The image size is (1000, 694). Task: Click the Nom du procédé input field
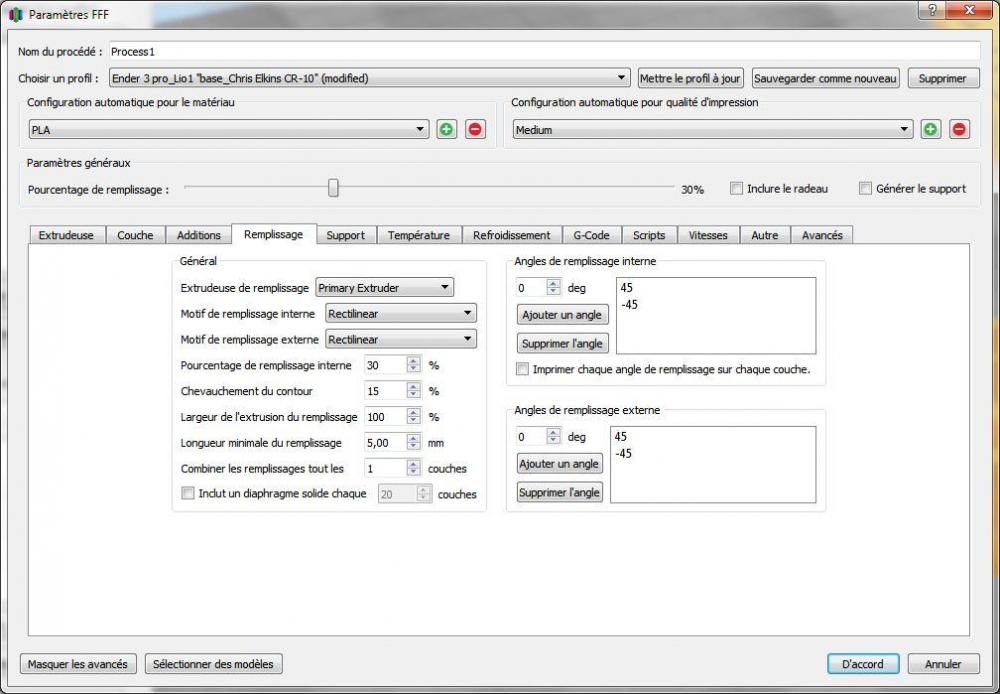(544, 52)
